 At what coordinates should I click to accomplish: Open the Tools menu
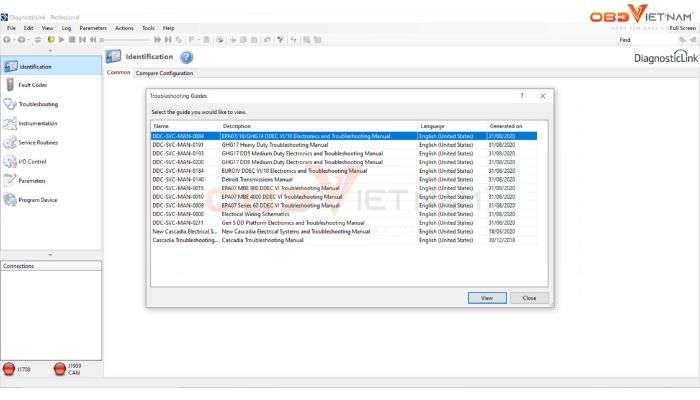(x=148, y=28)
